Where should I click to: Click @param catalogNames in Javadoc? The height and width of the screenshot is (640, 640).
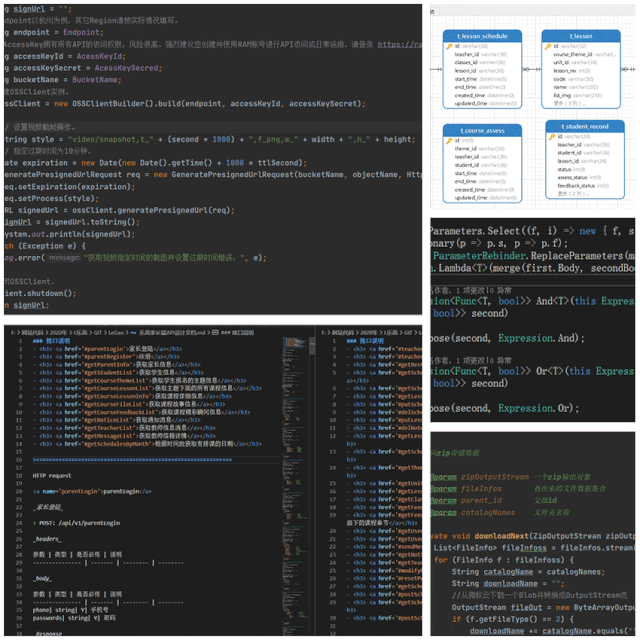pyautogui.click(x=473, y=513)
